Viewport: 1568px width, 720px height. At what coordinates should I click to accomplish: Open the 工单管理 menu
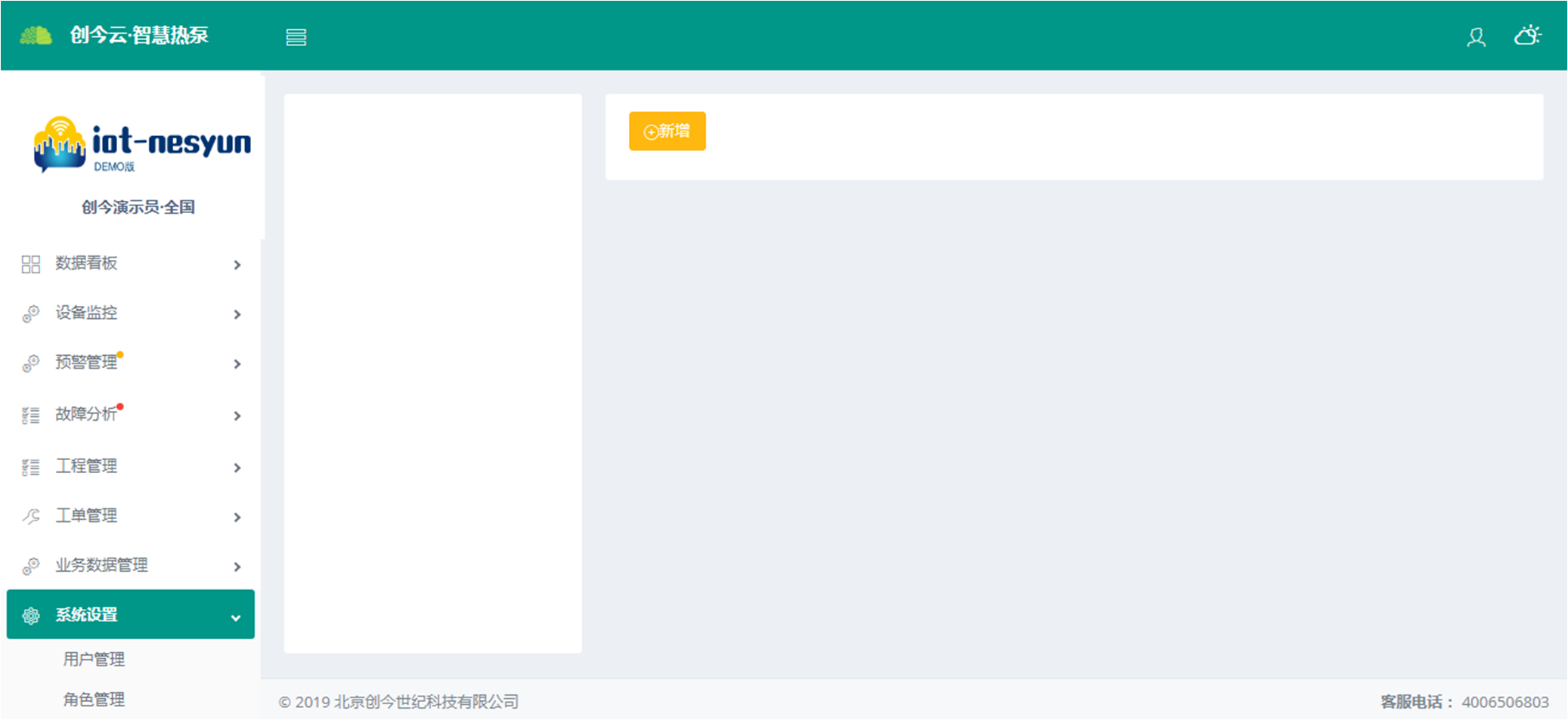pos(131,516)
